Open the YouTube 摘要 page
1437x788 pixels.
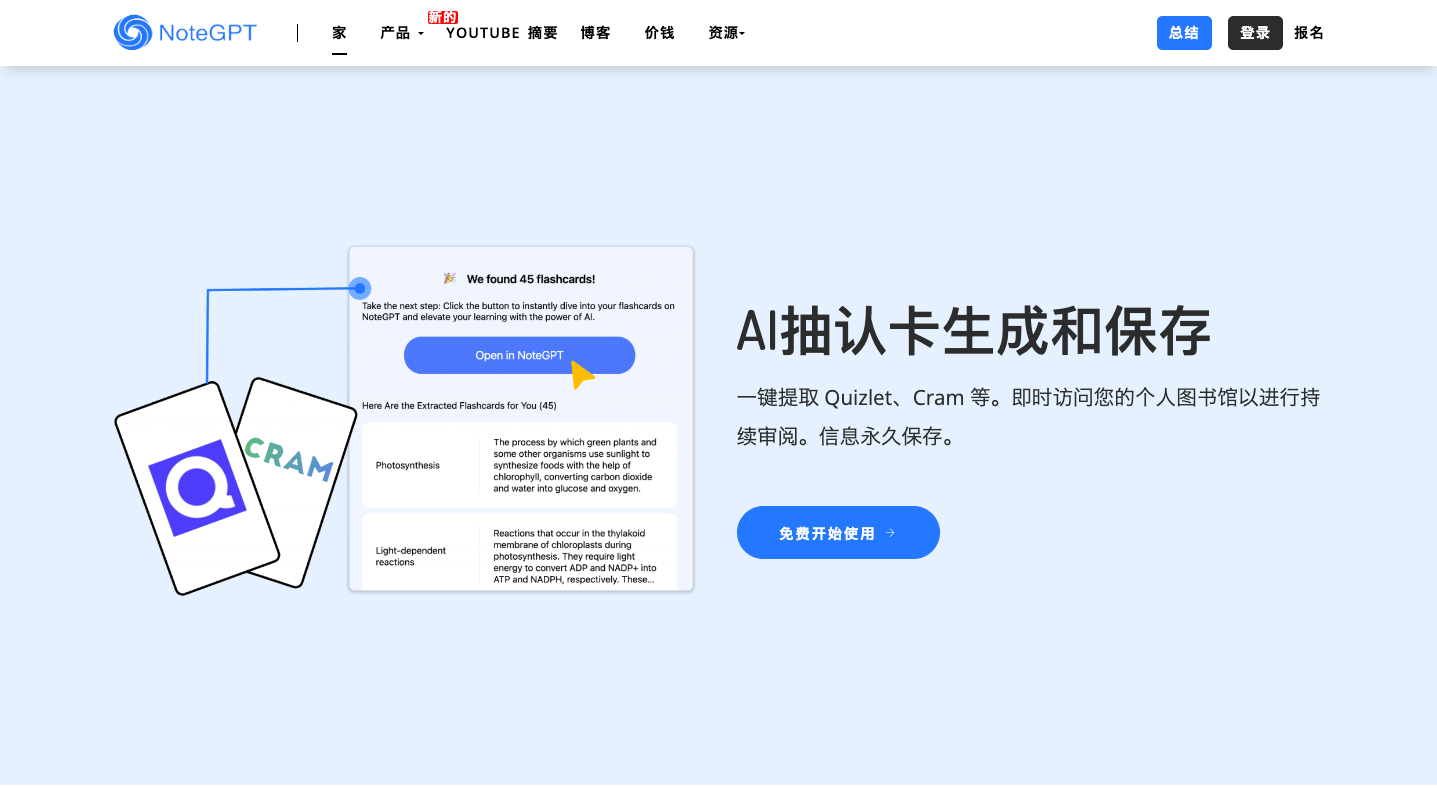(501, 33)
